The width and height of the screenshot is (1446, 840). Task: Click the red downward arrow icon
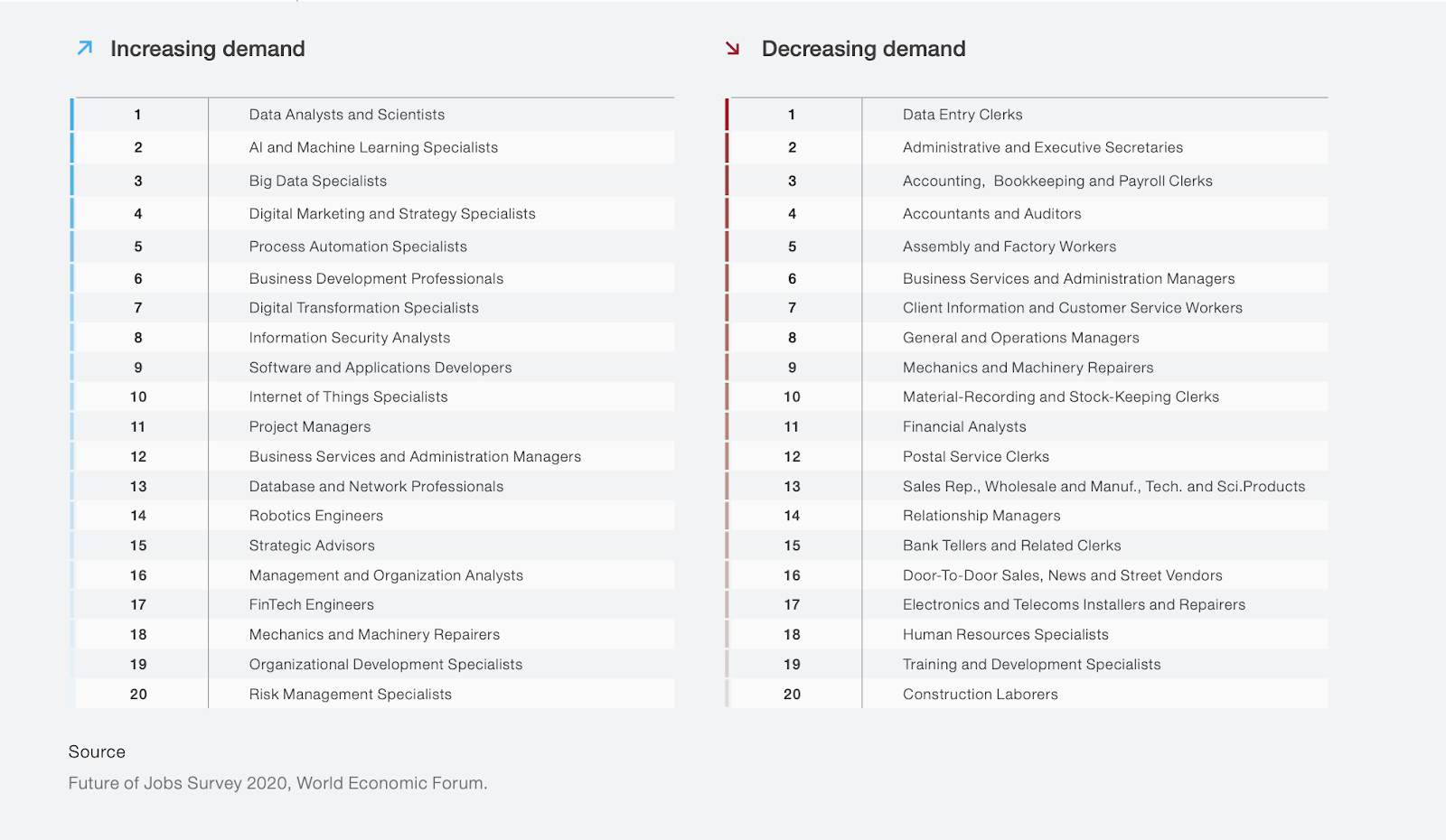(733, 48)
